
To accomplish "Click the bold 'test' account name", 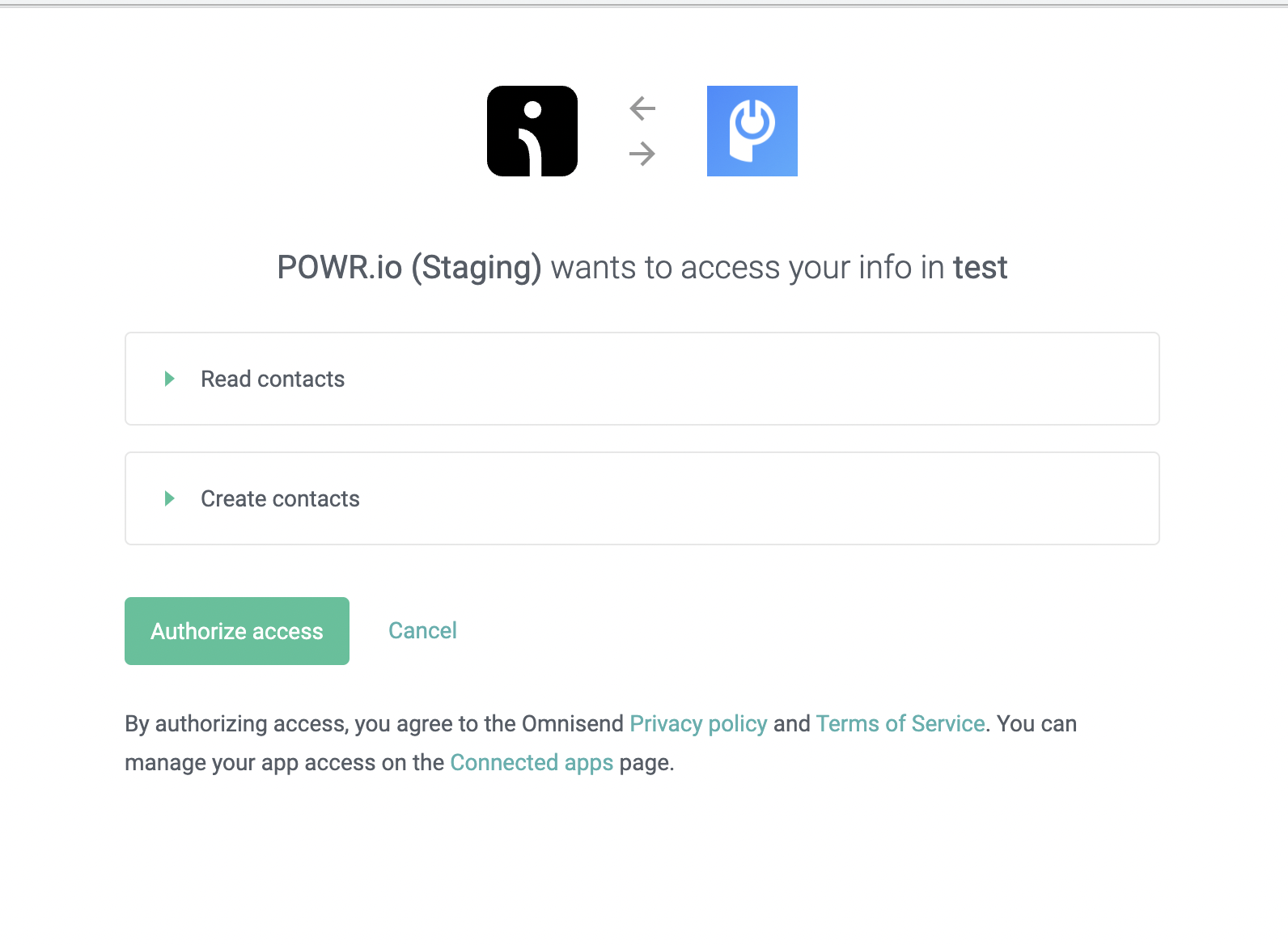I will click(x=980, y=268).
